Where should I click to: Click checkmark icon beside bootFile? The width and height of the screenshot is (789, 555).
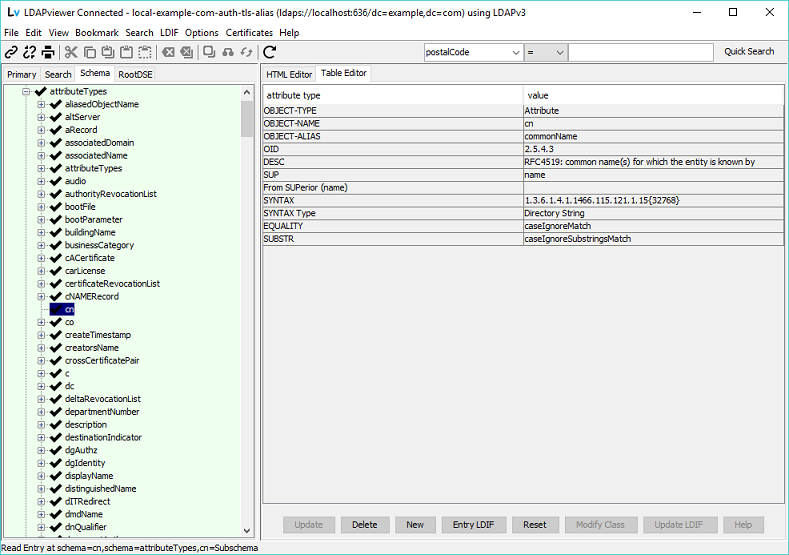pos(55,207)
